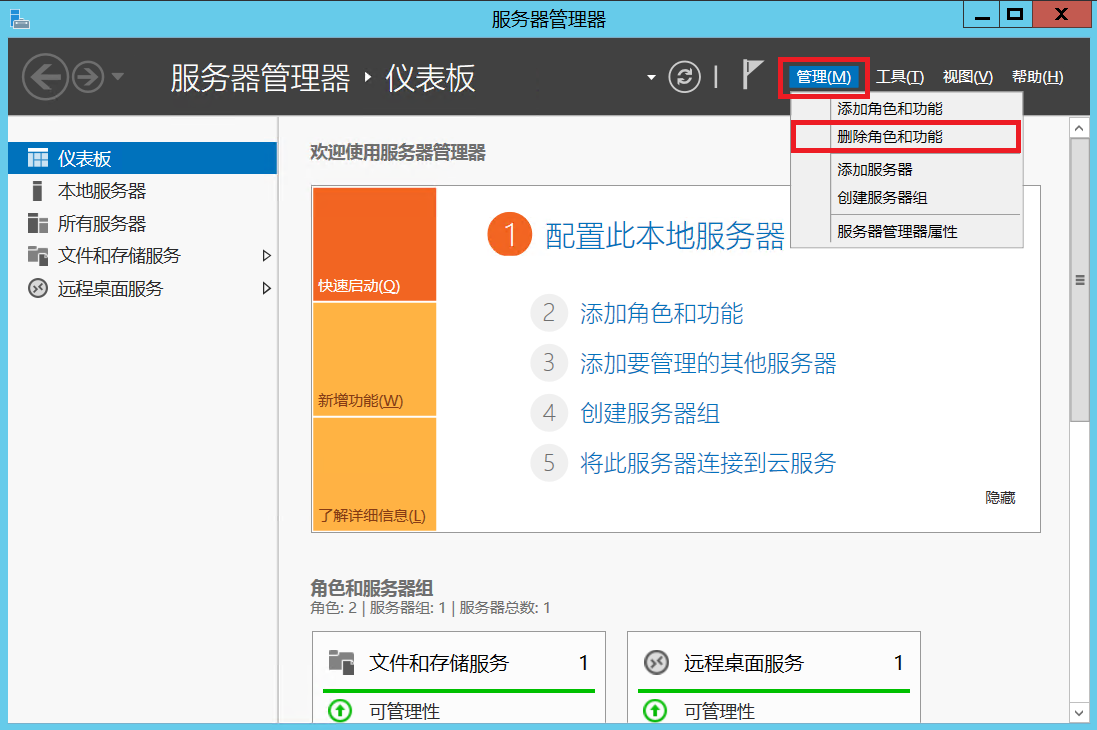Screen dimensions: 1097x730
Task: Click the 添加角色和功能 welcome link
Action: point(661,314)
